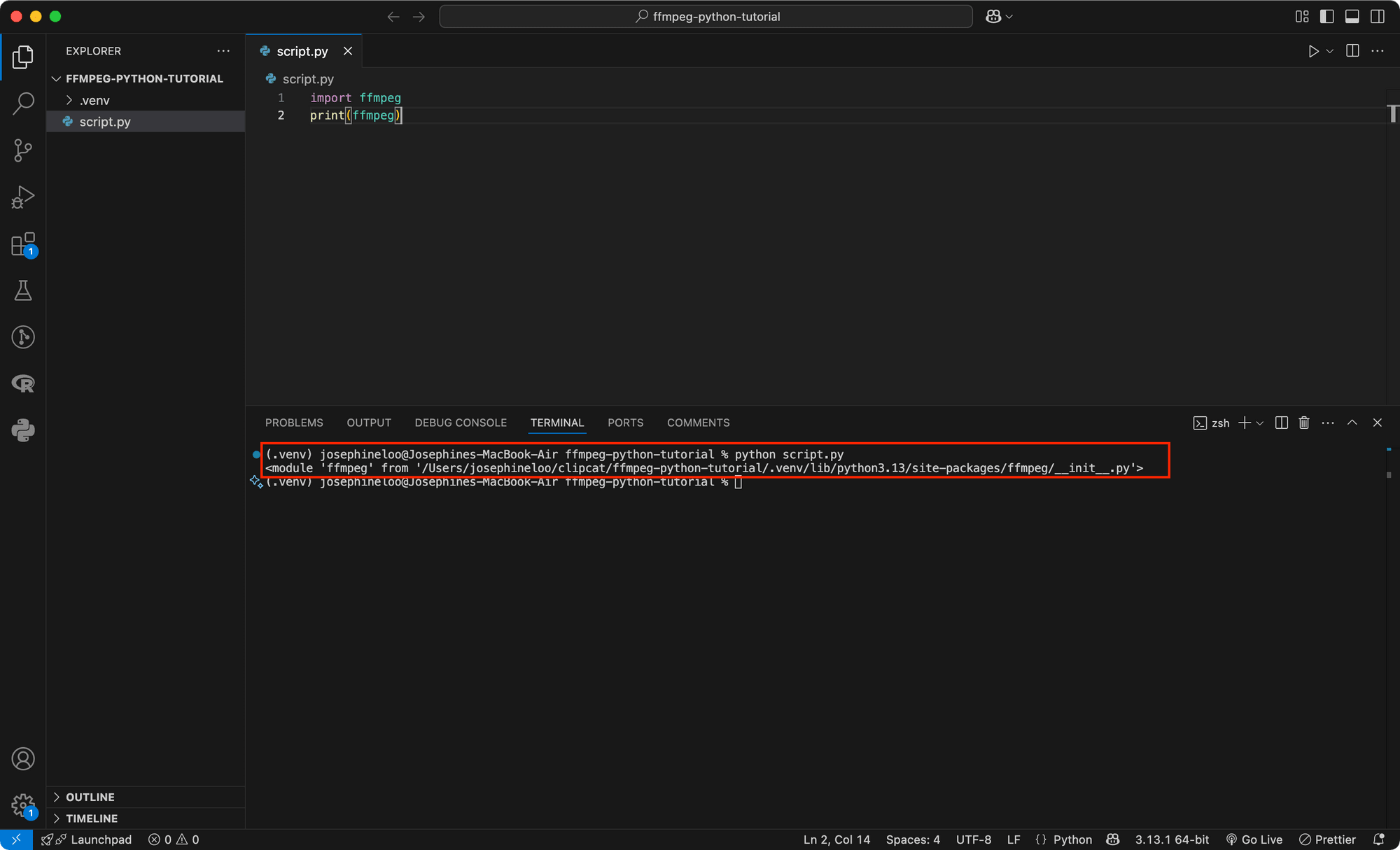
Task: Toggle the secondary side bar layout button
Action: [x=1377, y=17]
